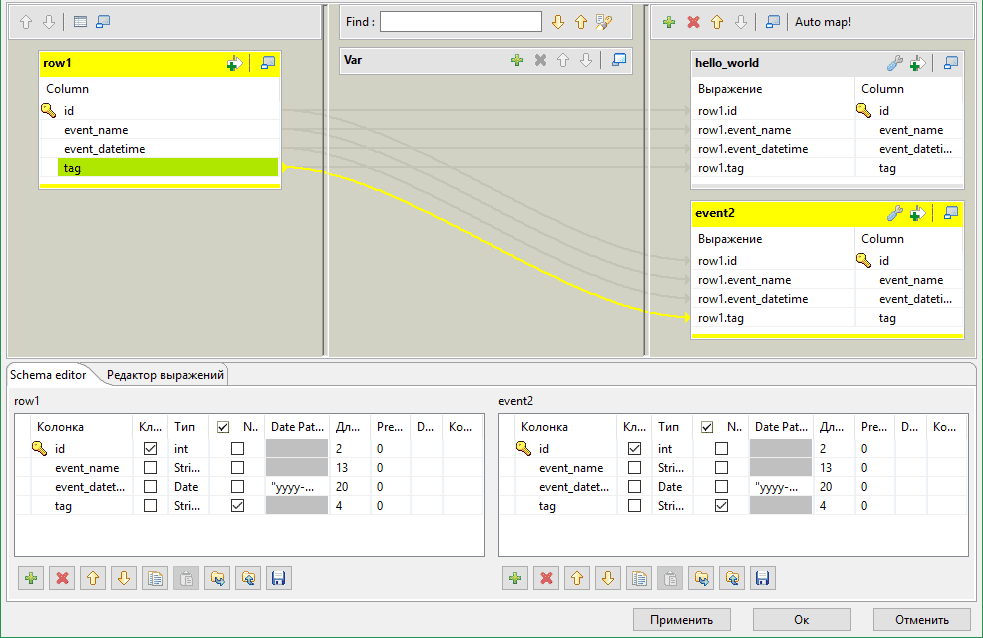Select the Schema editor tab
The height and width of the screenshot is (638, 983).
tap(48, 375)
